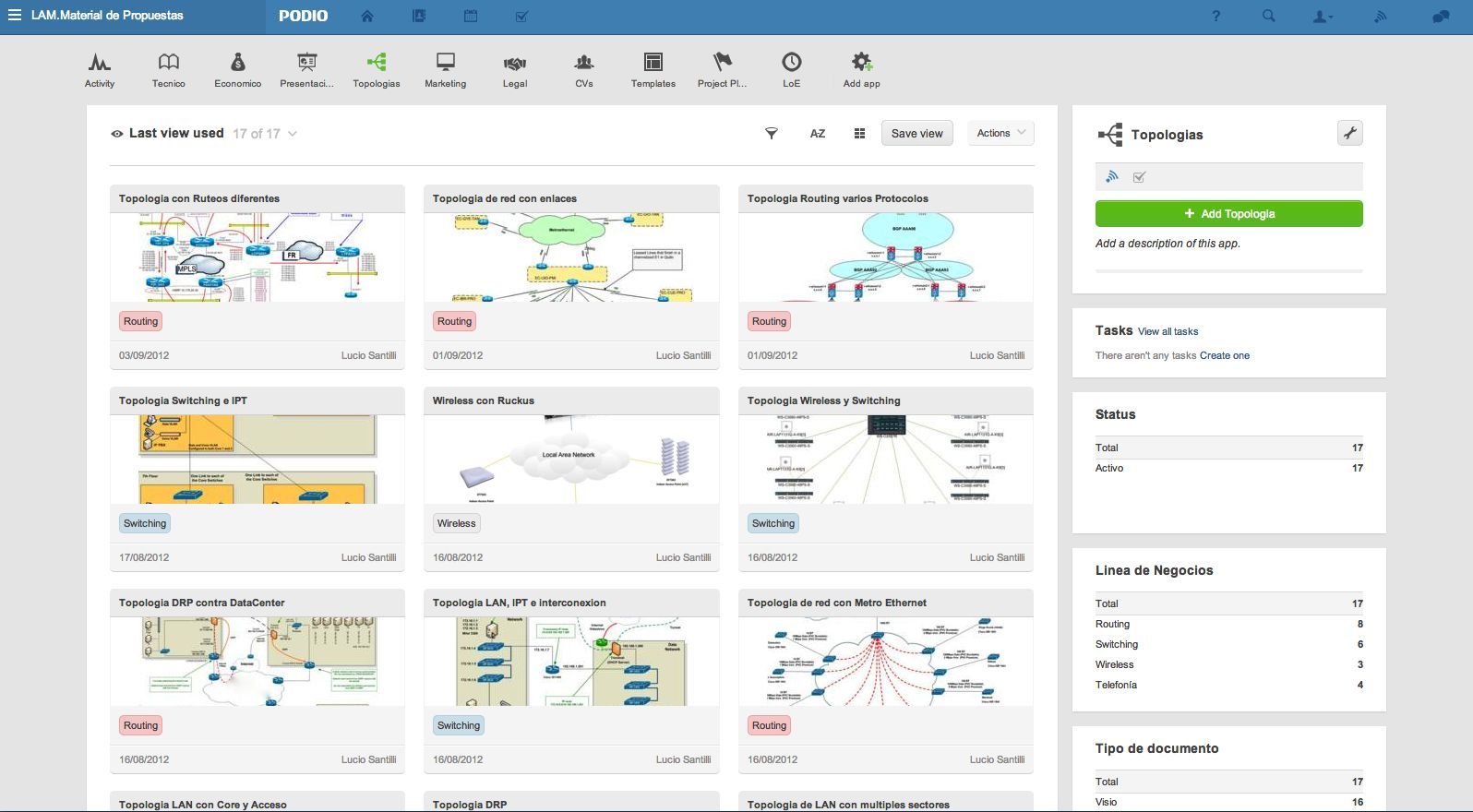The height and width of the screenshot is (812, 1473).
Task: Open Topologia Wireless y Switching title
Action: (823, 400)
